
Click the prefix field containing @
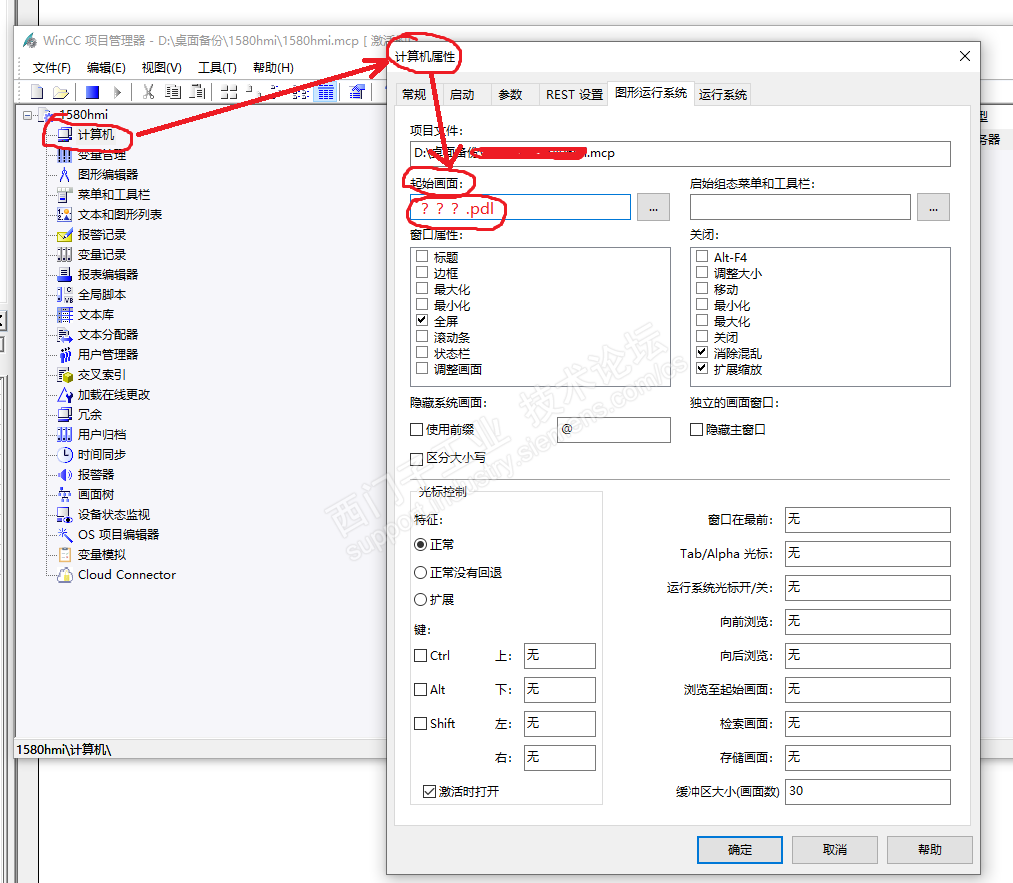pyautogui.click(x=614, y=430)
